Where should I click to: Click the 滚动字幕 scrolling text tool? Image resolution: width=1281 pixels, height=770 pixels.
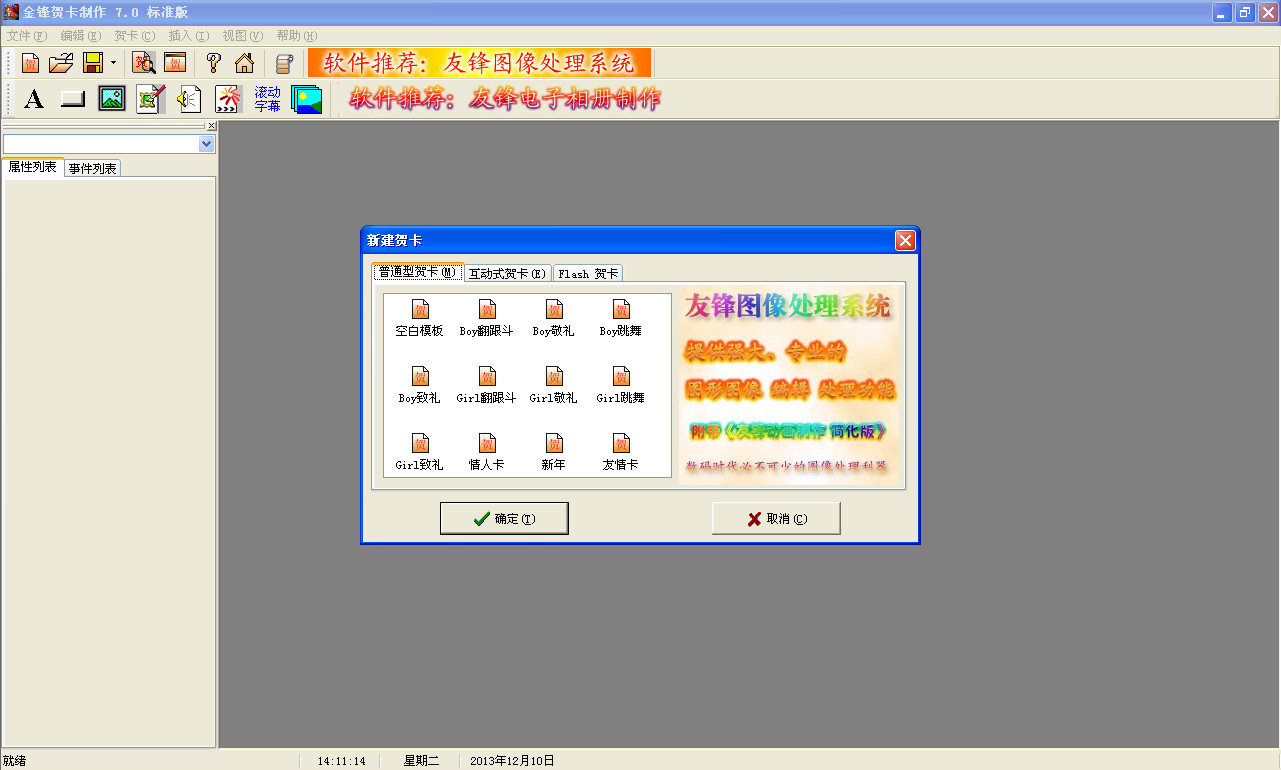click(268, 99)
